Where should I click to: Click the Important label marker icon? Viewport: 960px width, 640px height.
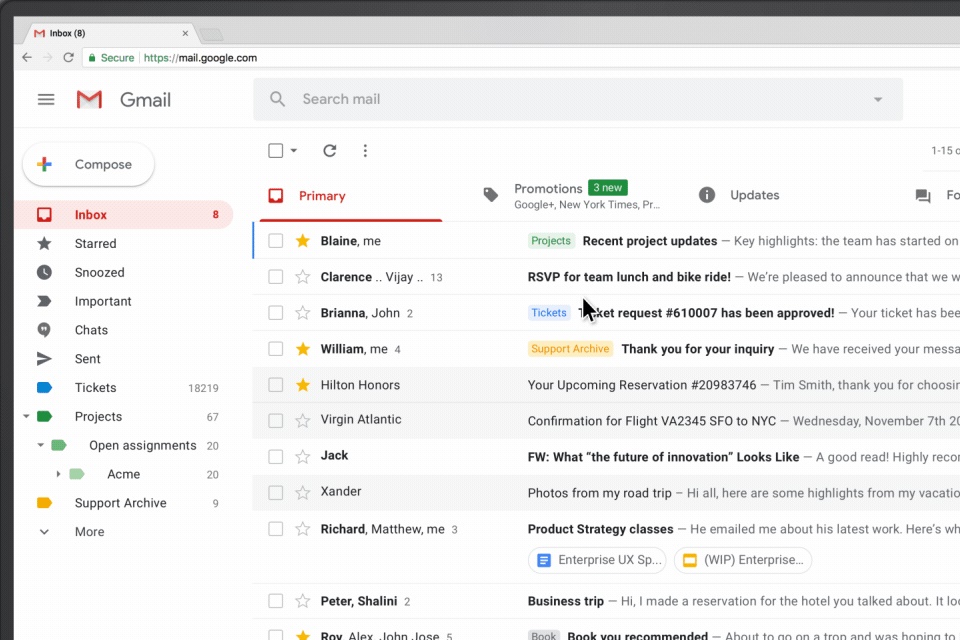point(44,301)
